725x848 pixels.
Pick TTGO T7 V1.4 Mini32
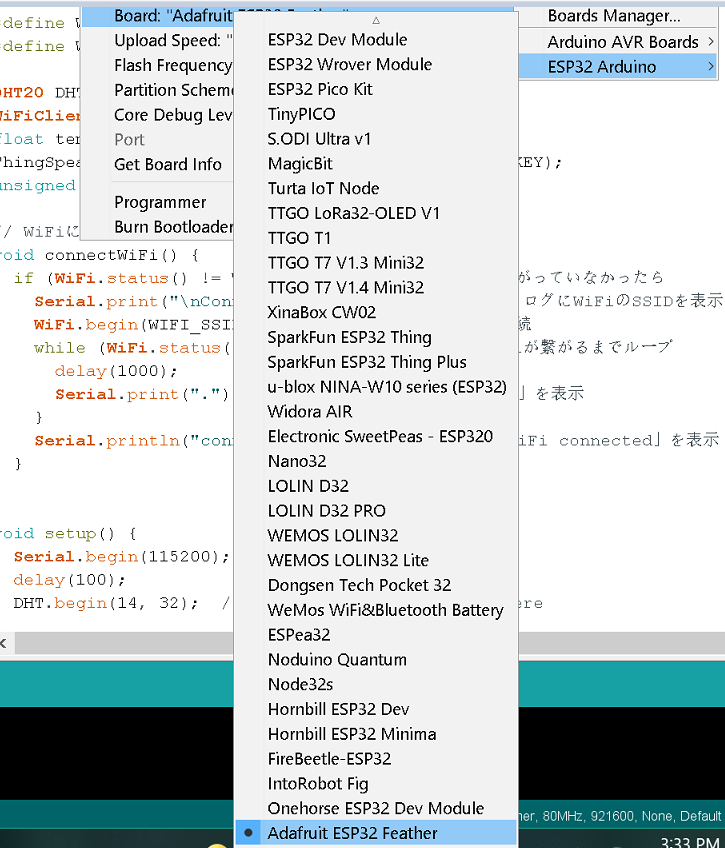click(376, 288)
